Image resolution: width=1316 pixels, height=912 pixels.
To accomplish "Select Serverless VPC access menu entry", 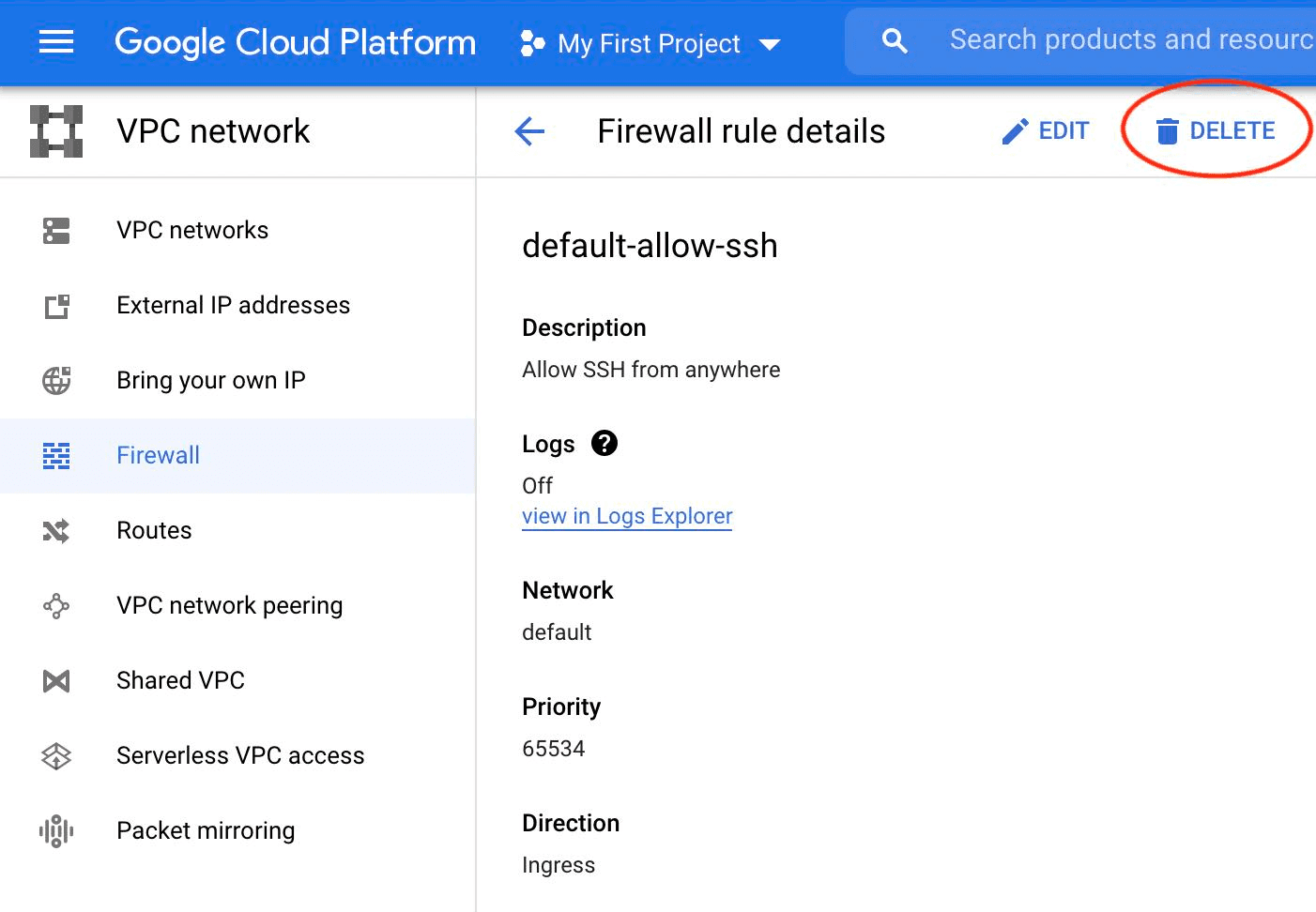I will (x=240, y=755).
